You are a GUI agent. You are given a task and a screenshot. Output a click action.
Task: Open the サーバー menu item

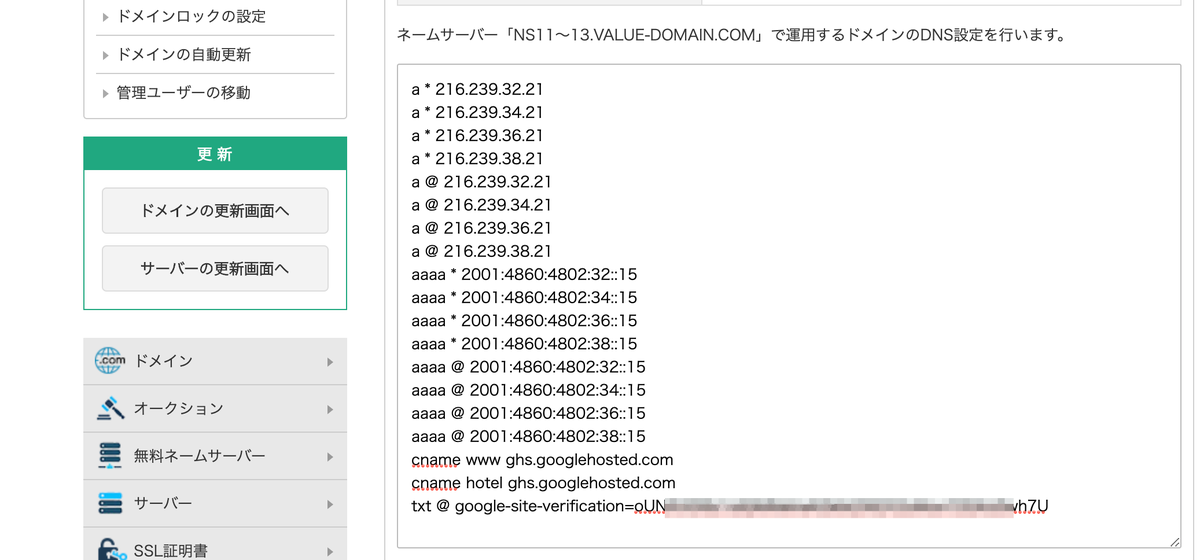coord(215,503)
